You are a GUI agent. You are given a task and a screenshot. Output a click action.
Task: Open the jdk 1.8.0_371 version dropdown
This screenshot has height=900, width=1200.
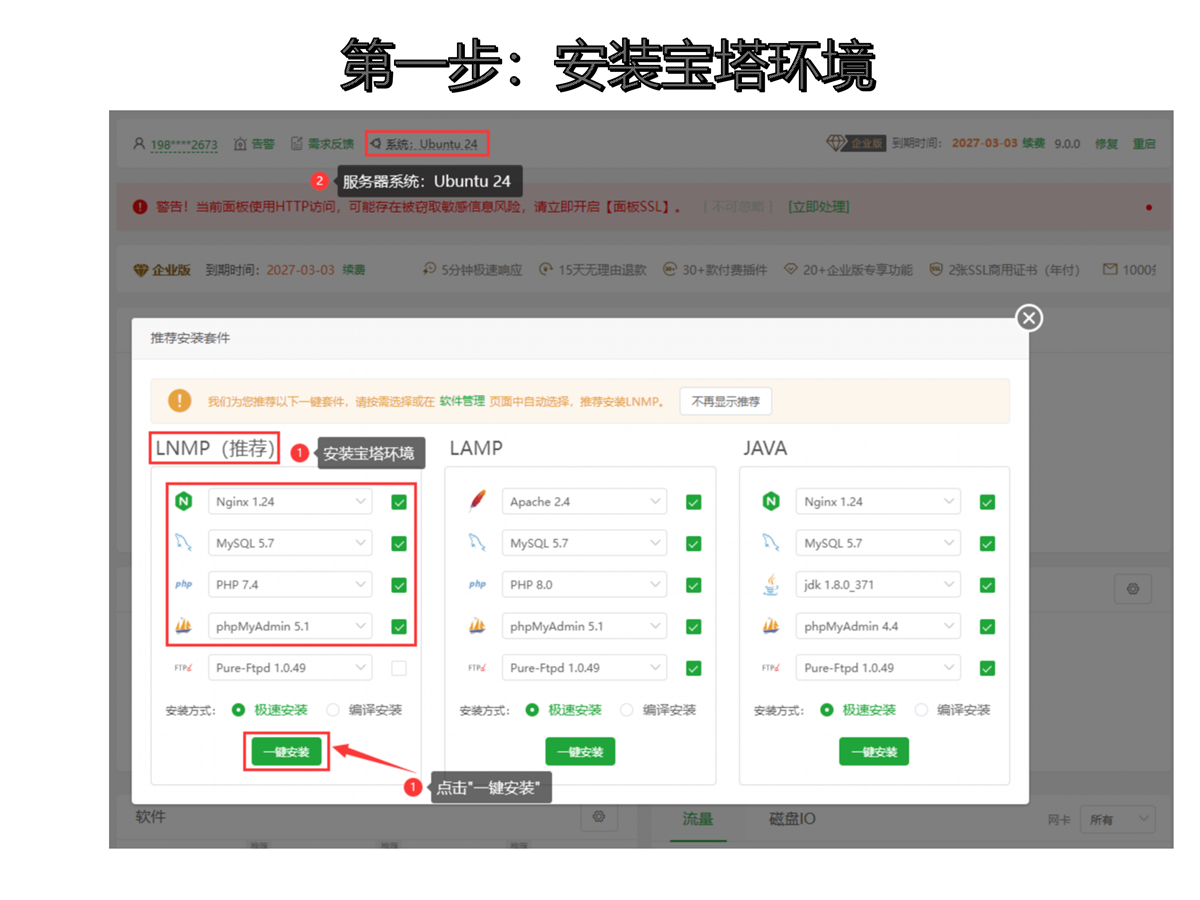[x=878, y=585]
